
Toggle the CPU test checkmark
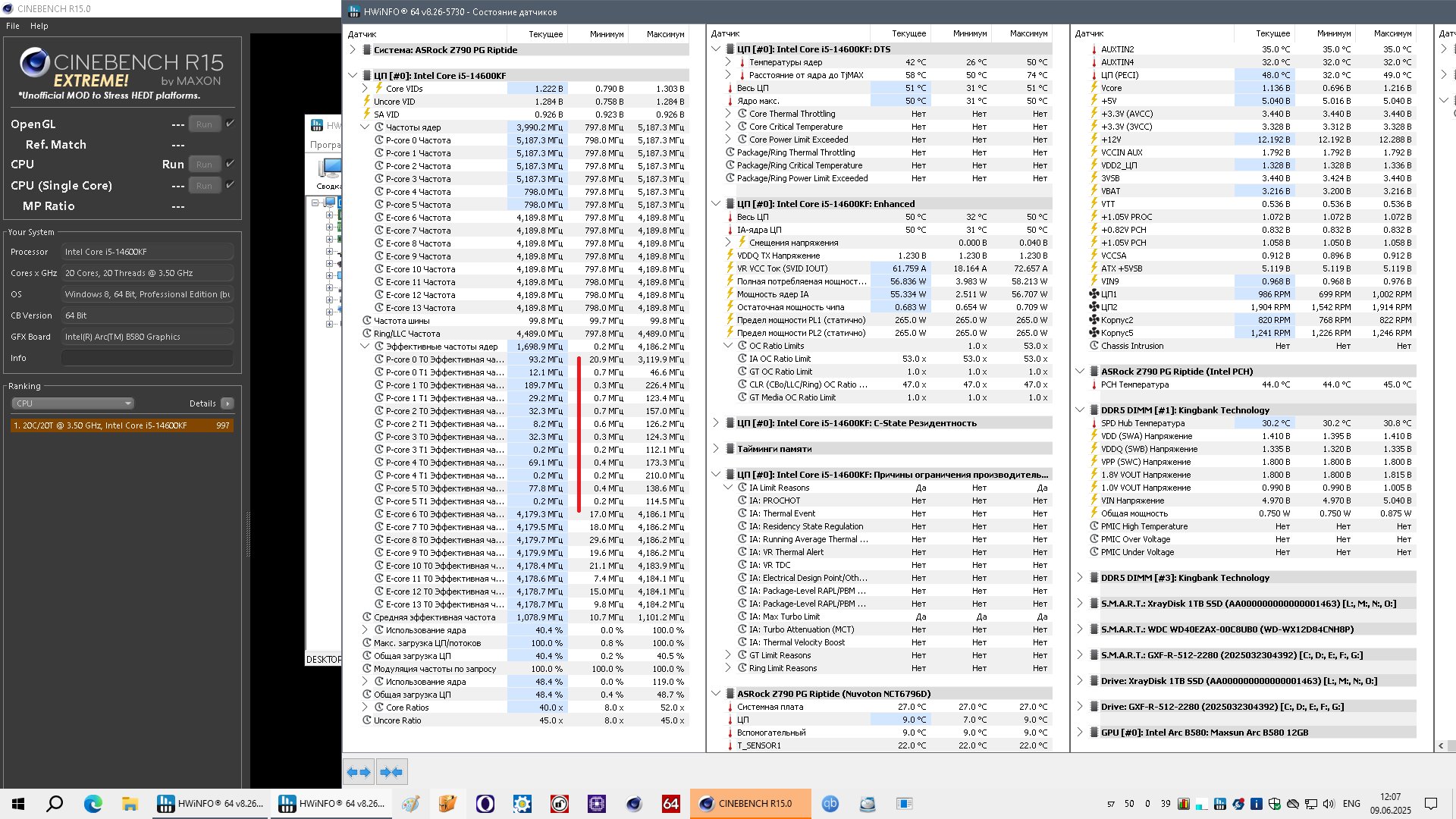click(231, 164)
